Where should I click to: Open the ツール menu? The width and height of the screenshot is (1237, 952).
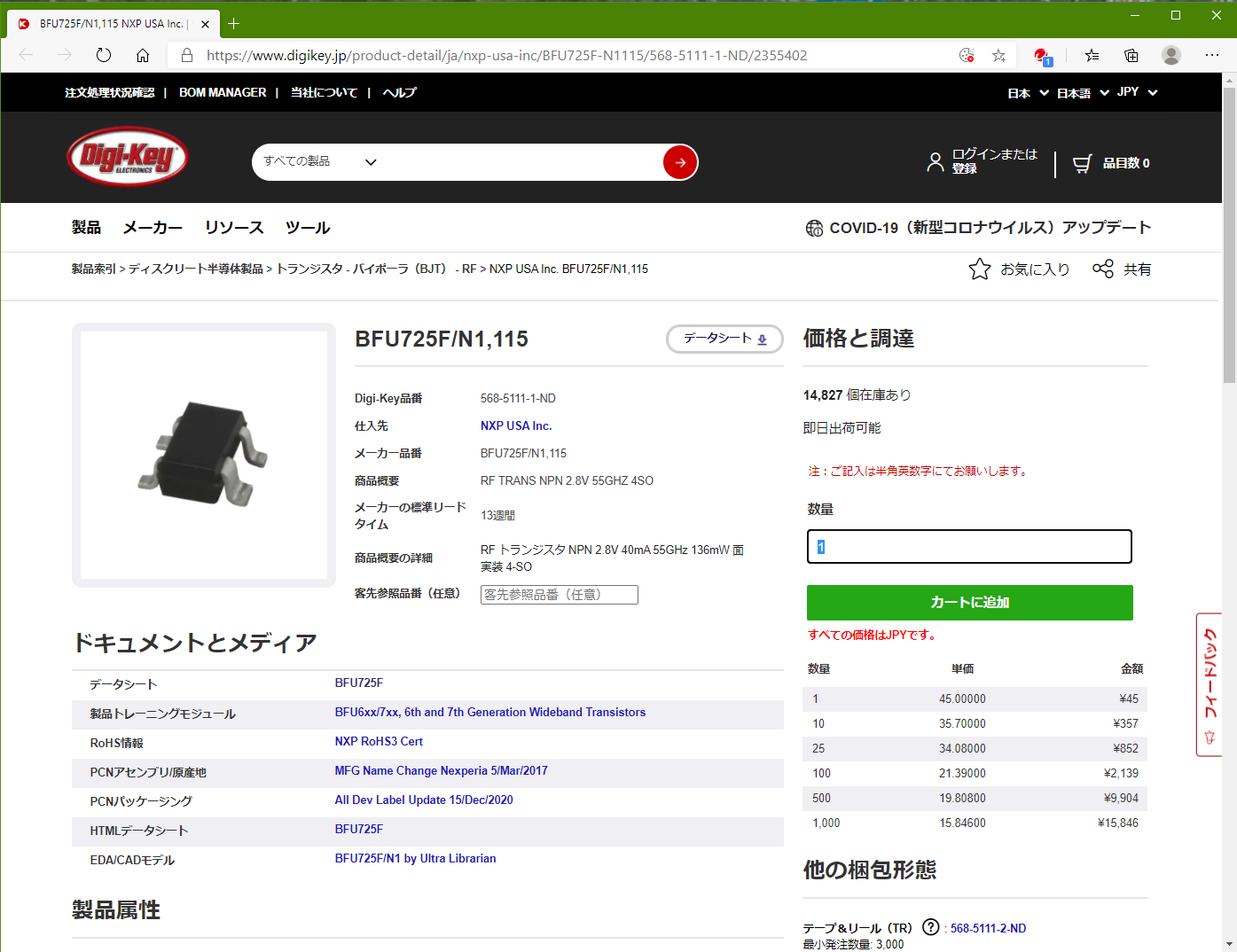308,228
